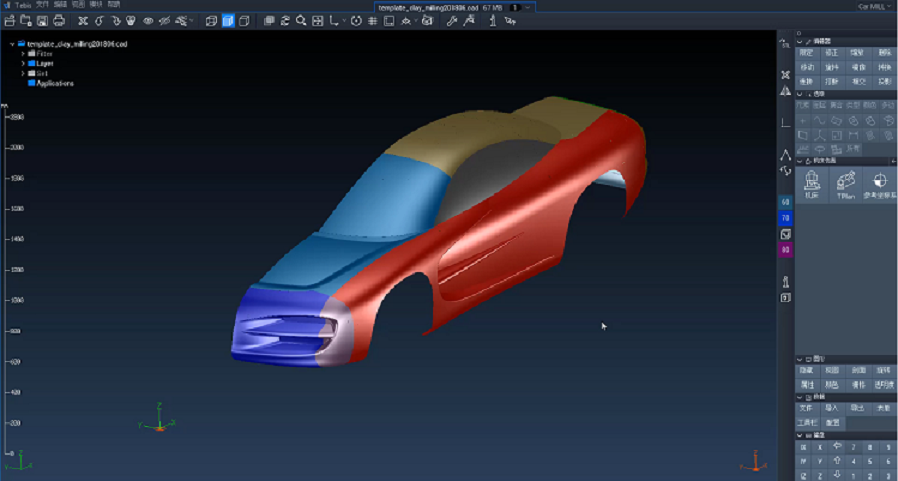Screen dimensions: 898x481
Task: Click the small arrow at reference panel's right edge
Action: (894, 161)
